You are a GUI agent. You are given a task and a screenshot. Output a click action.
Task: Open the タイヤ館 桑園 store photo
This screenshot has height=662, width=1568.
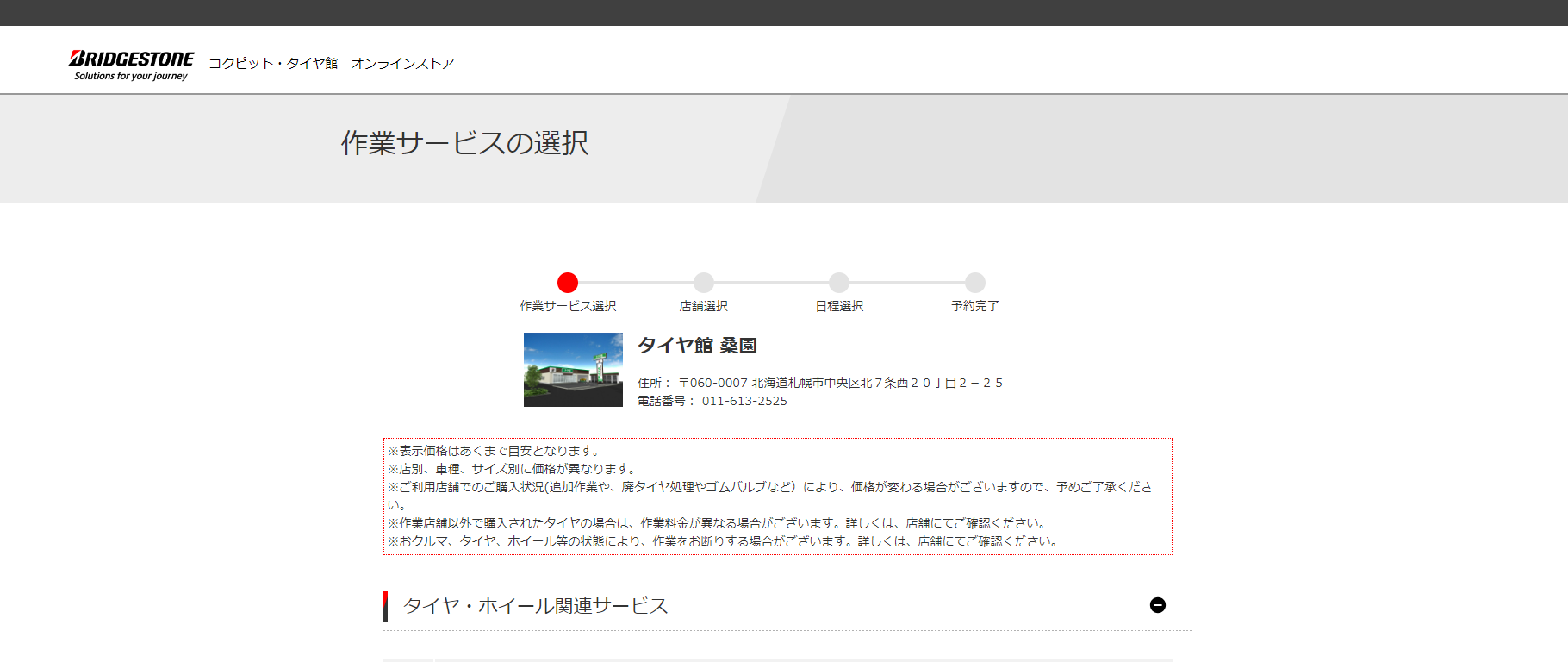click(573, 370)
